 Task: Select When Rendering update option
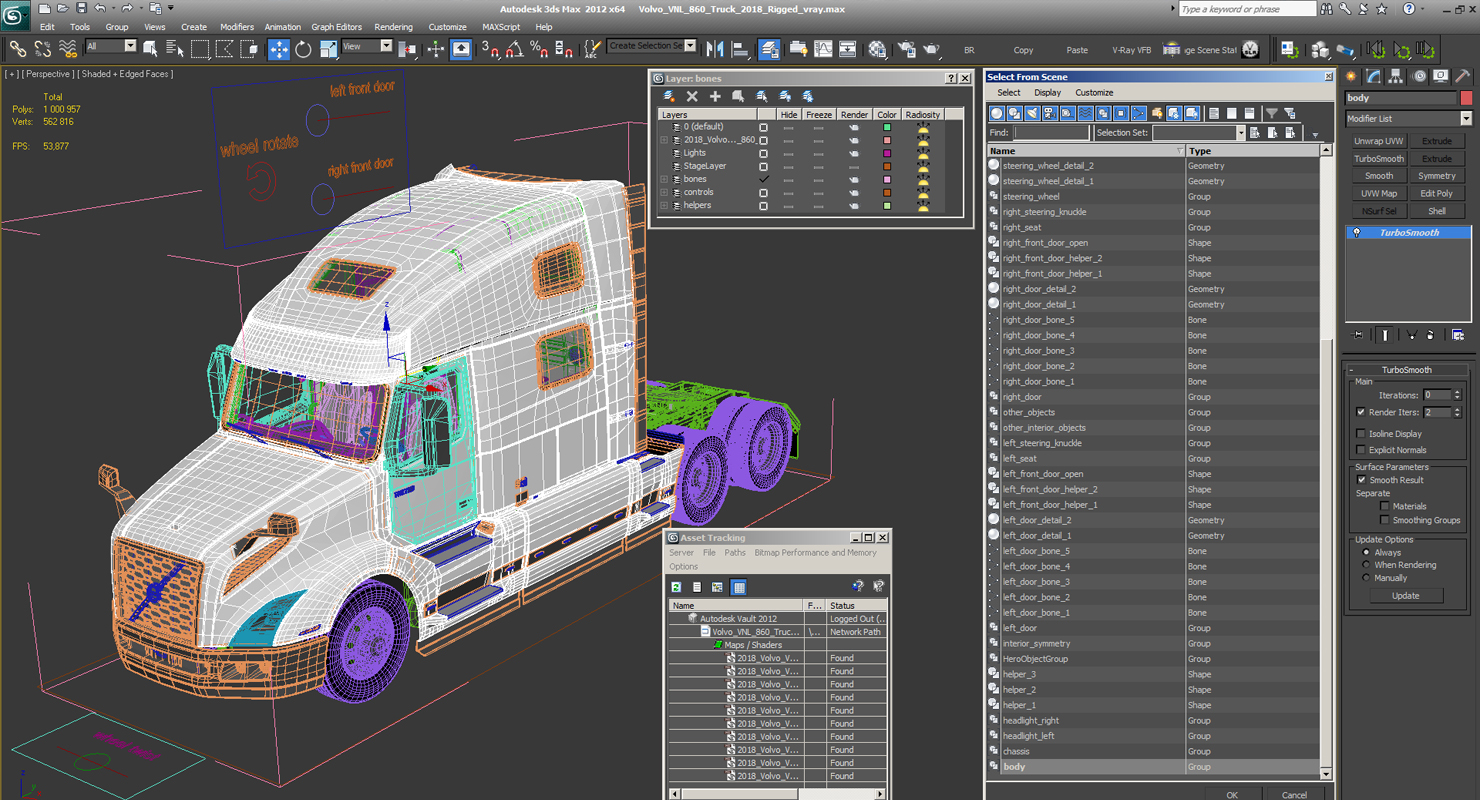coord(1366,565)
